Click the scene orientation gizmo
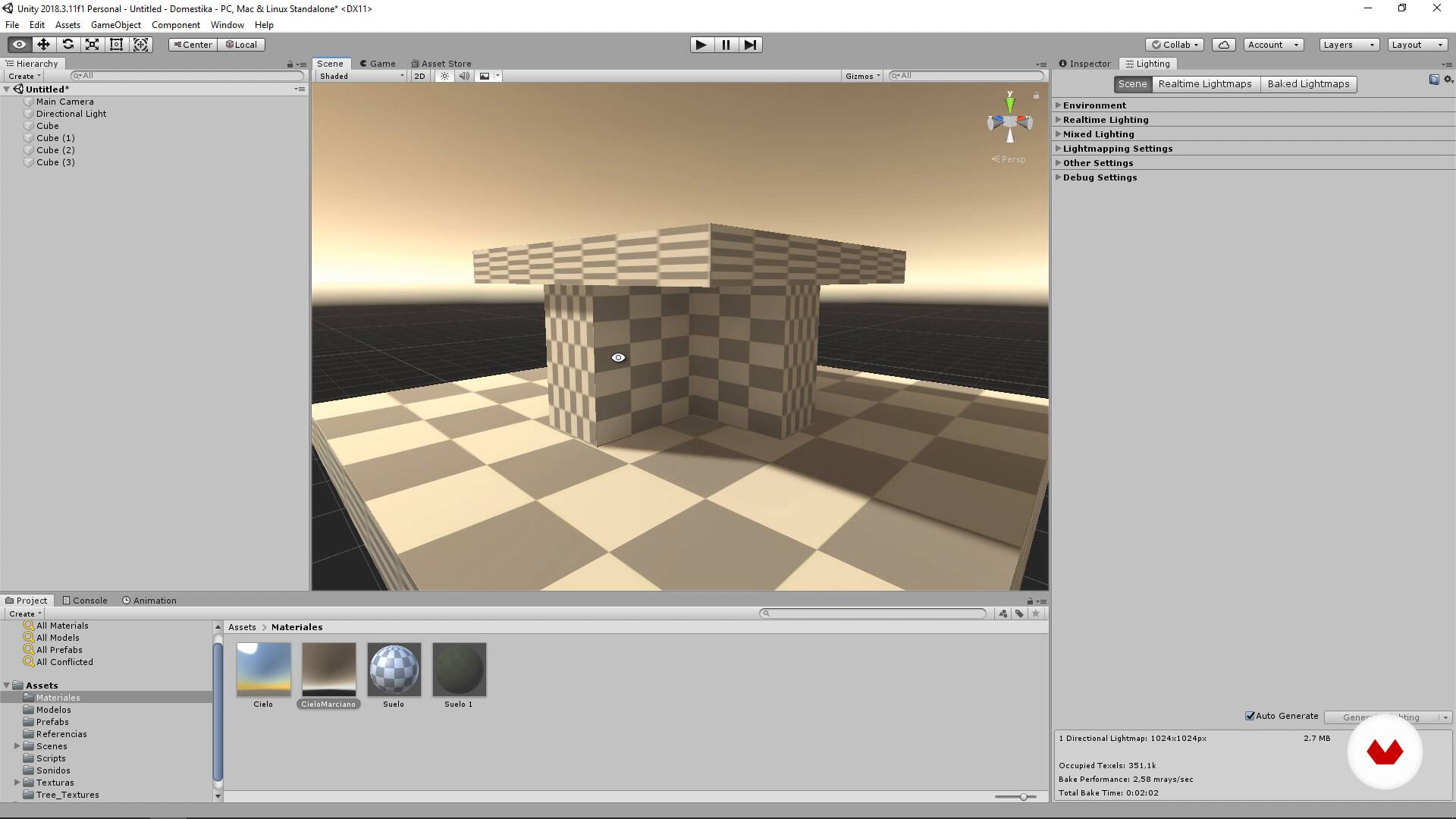1456x819 pixels. [x=1009, y=121]
